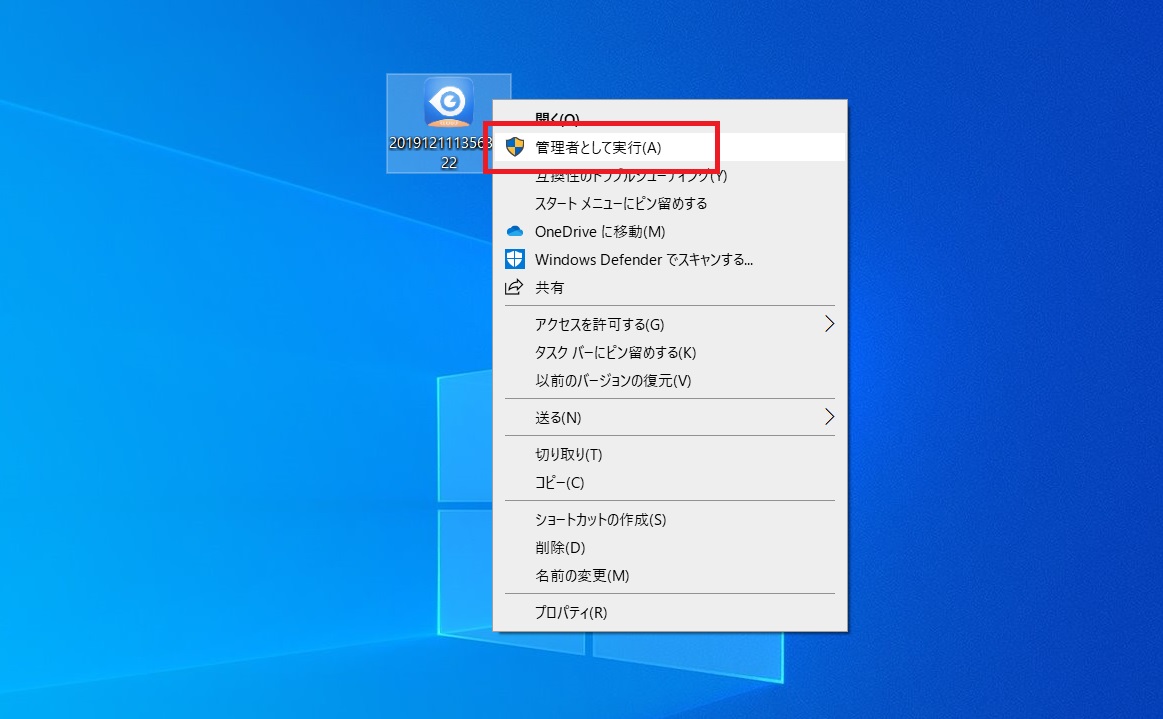The width and height of the screenshot is (1163, 719).
Task: Click the share arrow icon beside 共有
Action: pos(514,287)
